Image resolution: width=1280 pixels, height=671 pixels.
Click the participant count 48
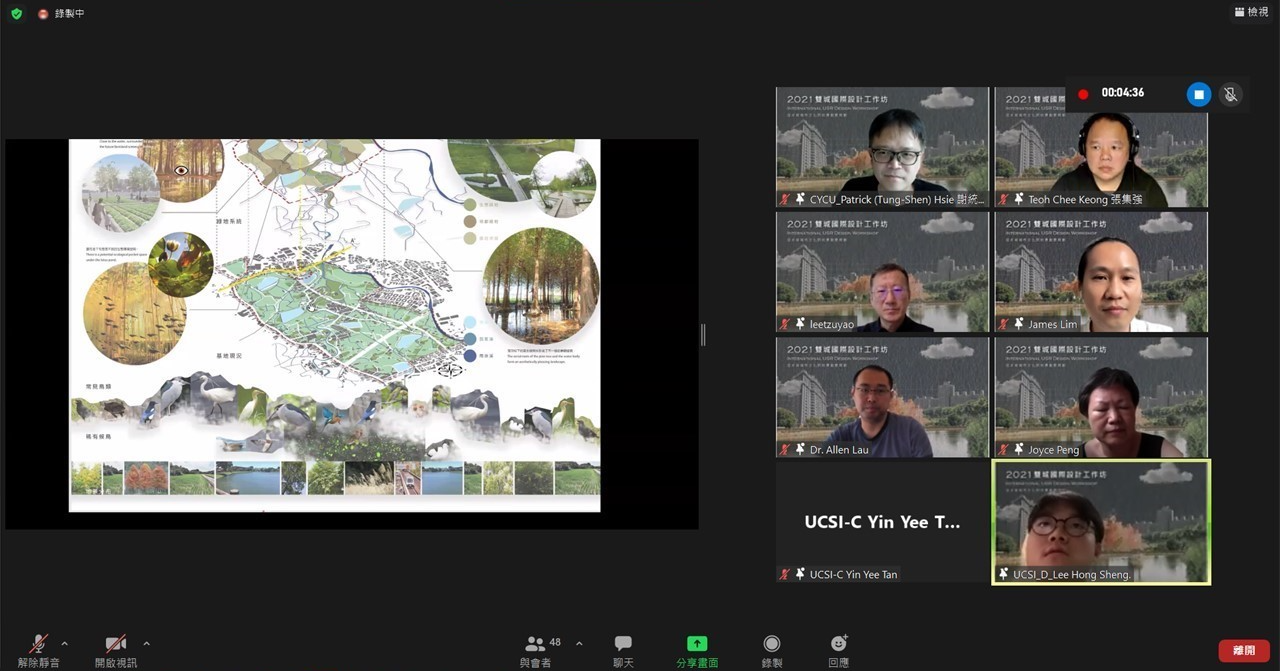click(555, 642)
